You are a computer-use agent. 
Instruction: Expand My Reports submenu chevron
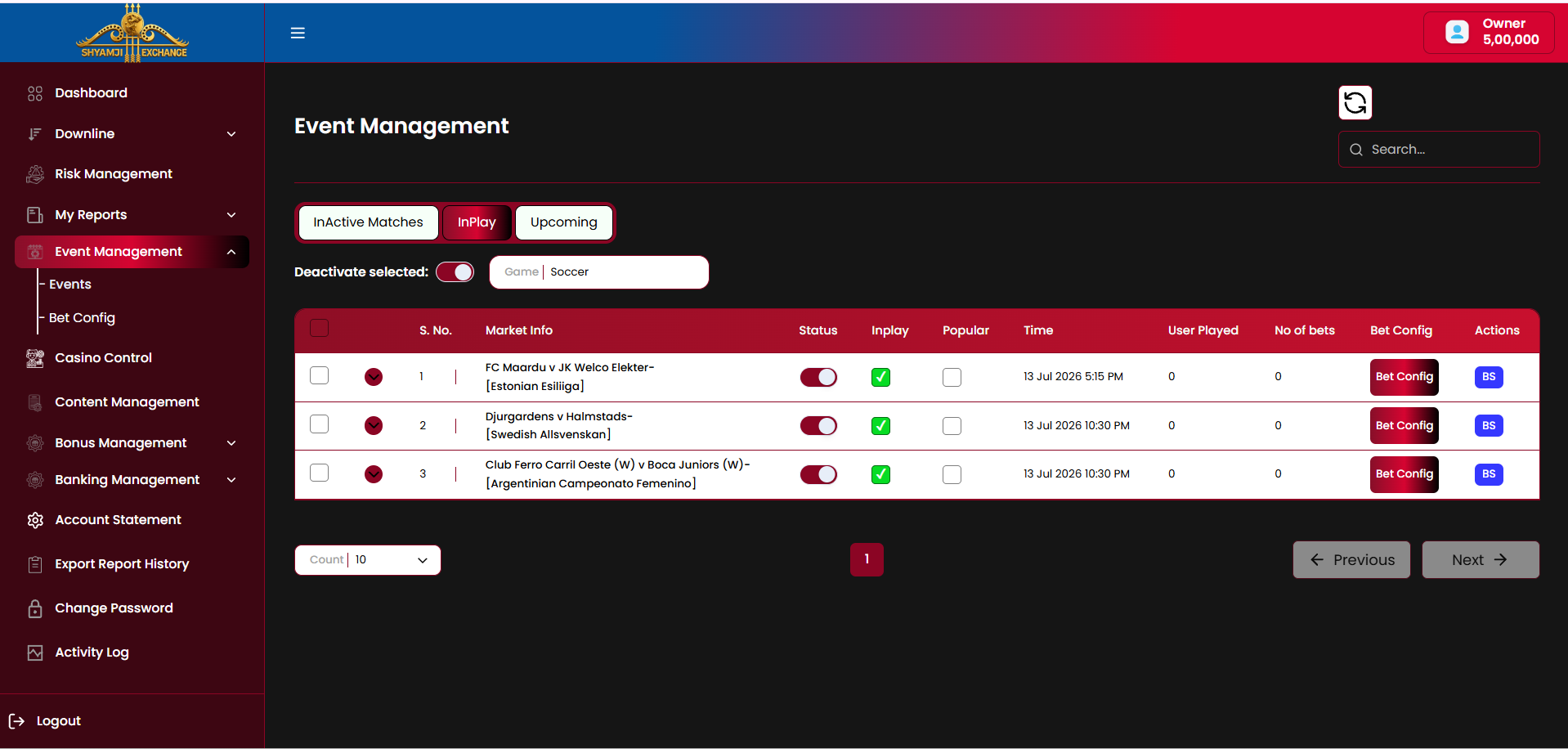click(x=231, y=215)
